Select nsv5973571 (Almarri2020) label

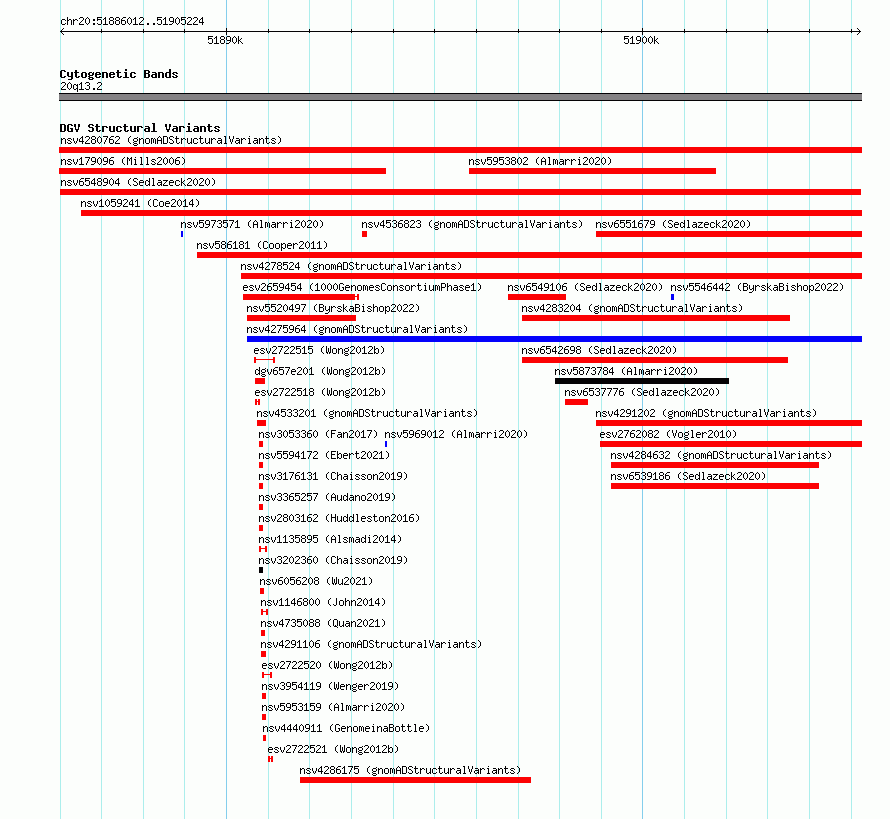[252, 224]
